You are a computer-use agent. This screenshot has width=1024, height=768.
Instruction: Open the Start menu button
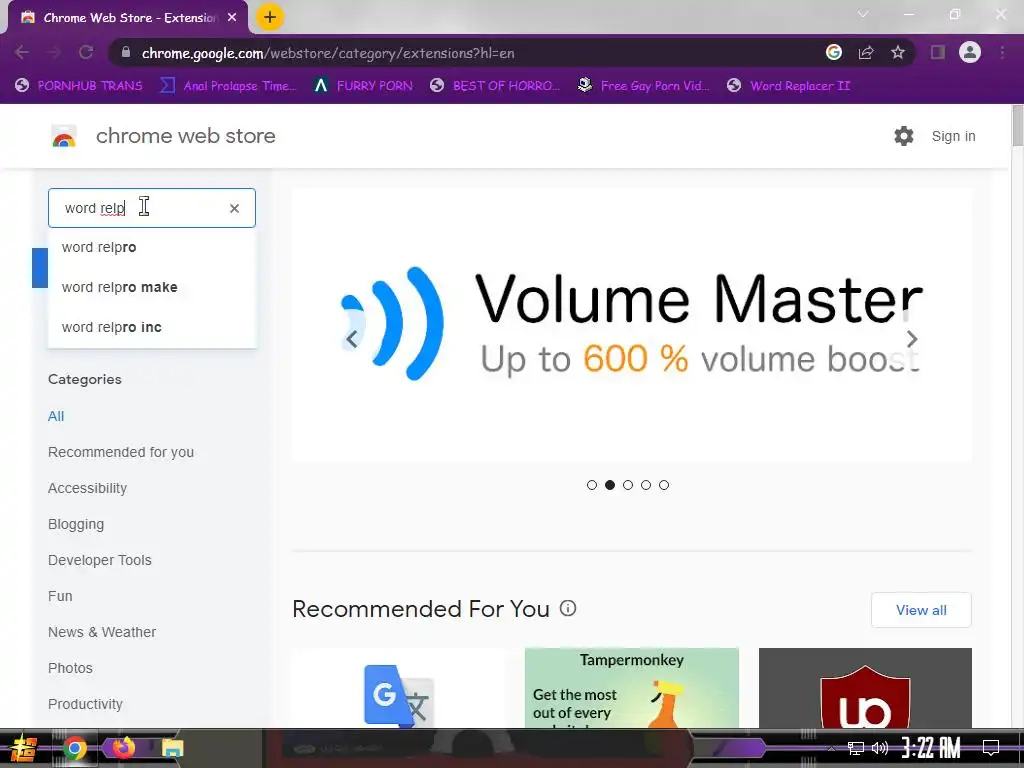(x=23, y=748)
